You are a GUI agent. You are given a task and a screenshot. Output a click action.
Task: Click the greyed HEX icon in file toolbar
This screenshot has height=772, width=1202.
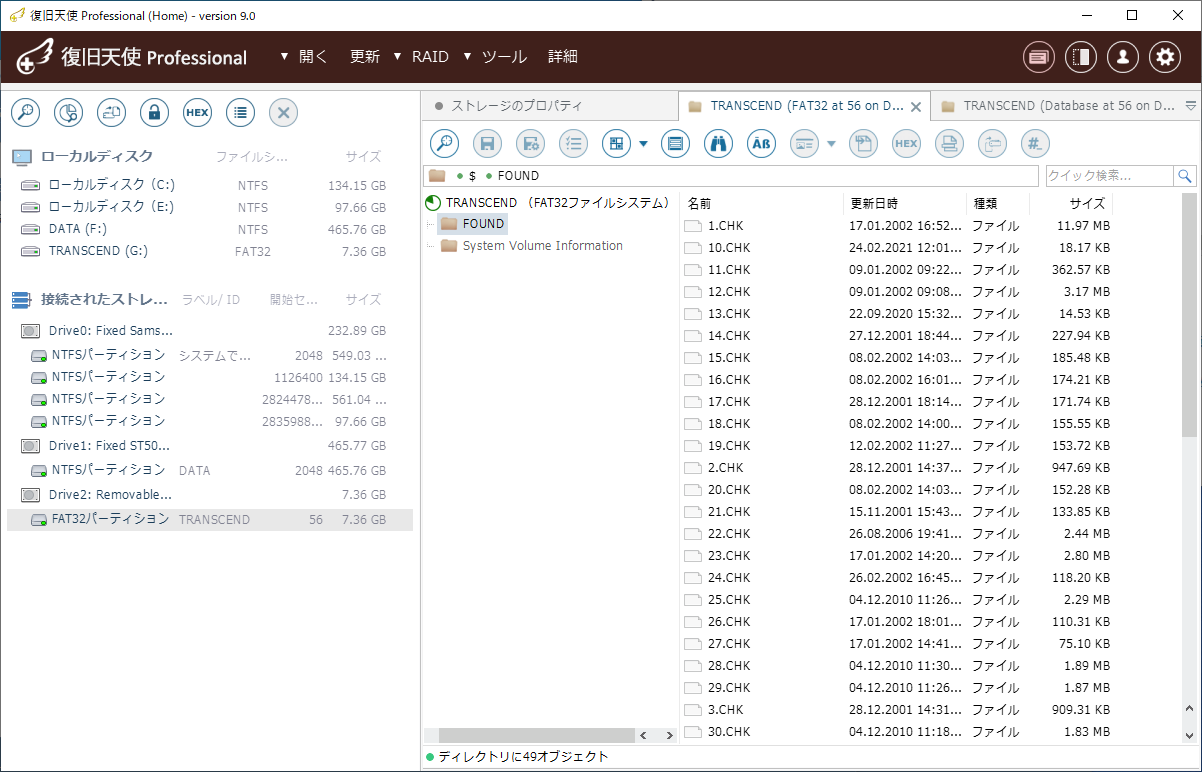coord(906,144)
